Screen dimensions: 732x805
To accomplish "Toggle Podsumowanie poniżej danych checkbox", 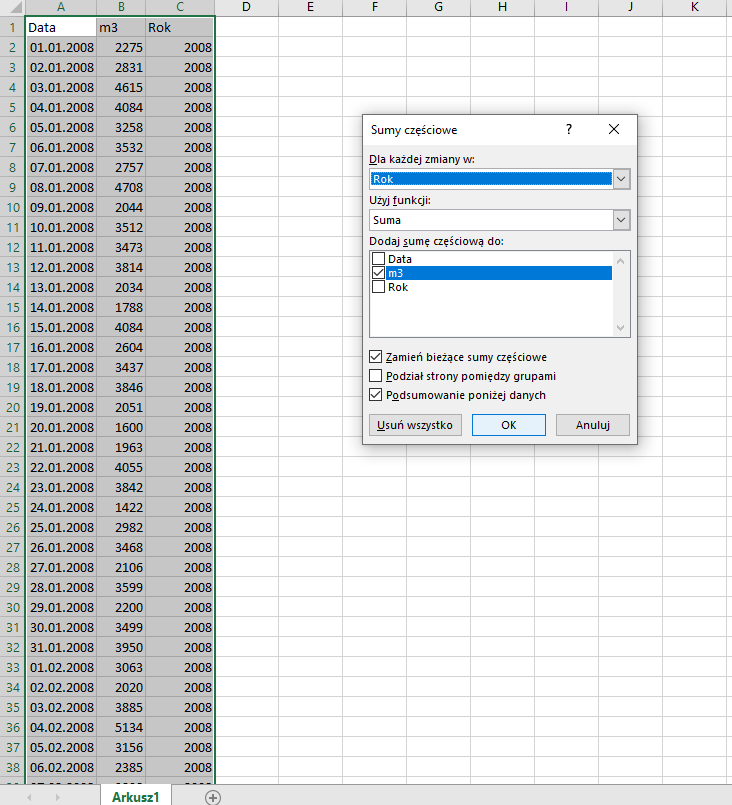I will [376, 395].
